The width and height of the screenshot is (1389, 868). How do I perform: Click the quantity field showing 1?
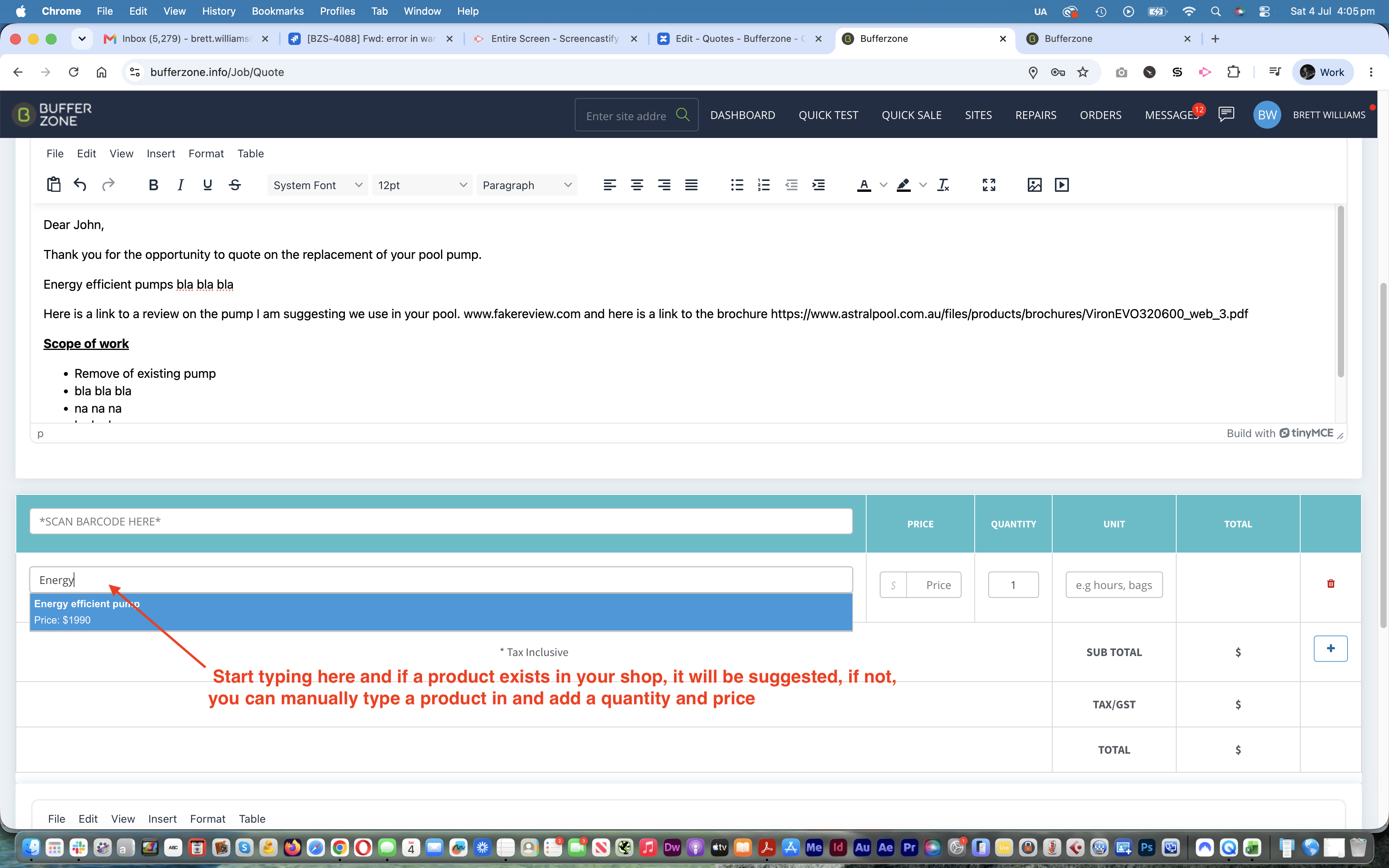coord(1013,585)
